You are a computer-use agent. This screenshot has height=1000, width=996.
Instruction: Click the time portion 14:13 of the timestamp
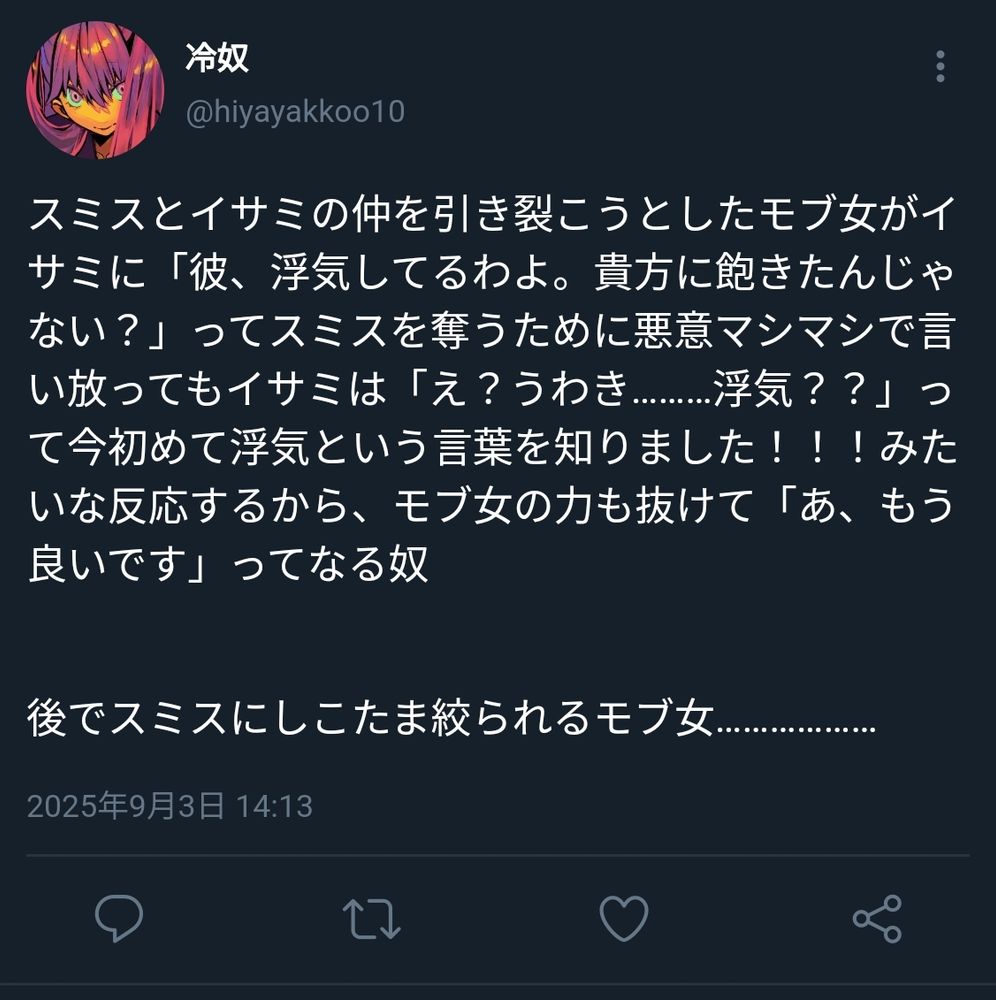pos(275,806)
